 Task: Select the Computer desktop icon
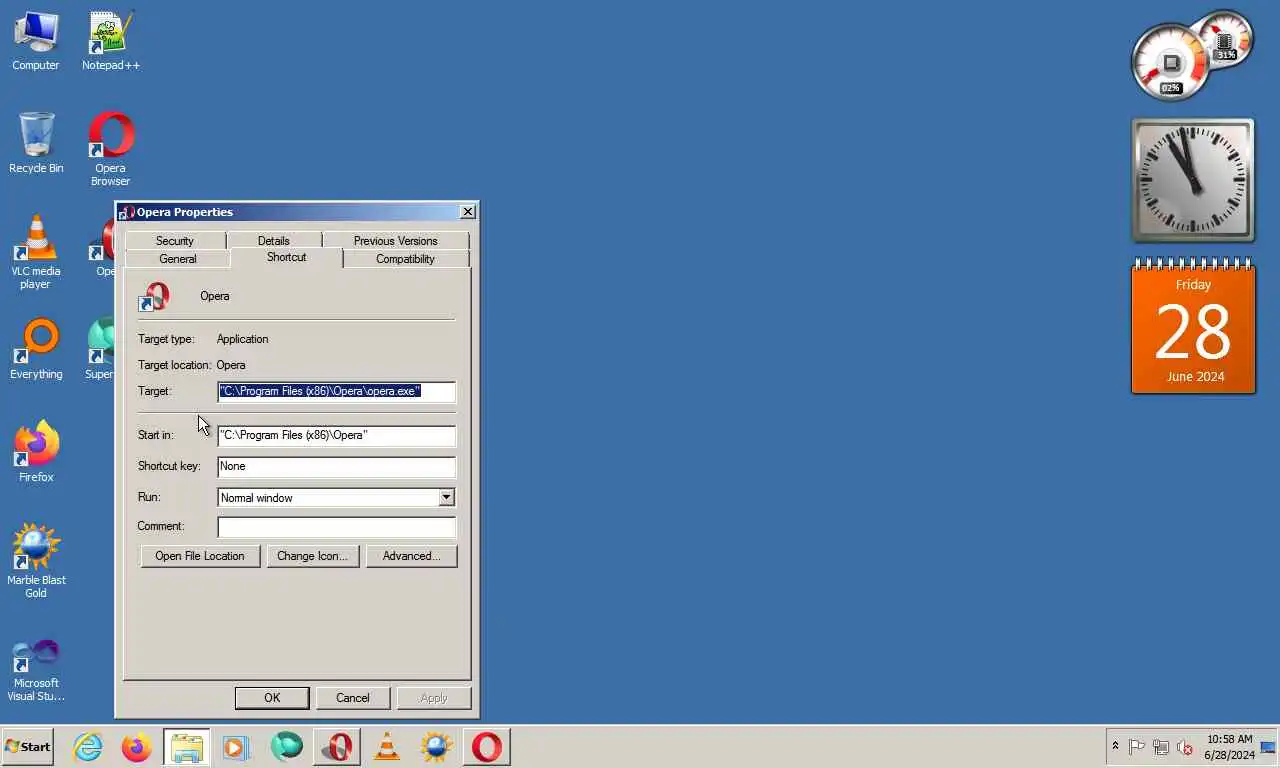pos(36,40)
